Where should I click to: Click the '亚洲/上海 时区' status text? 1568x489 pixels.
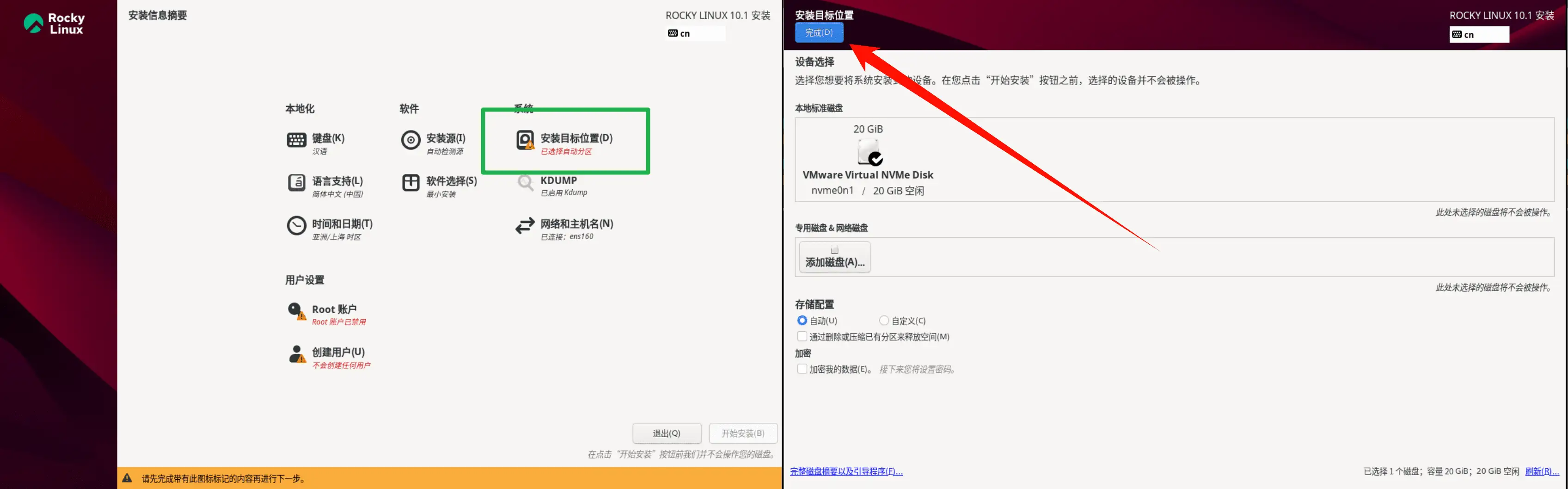click(337, 237)
